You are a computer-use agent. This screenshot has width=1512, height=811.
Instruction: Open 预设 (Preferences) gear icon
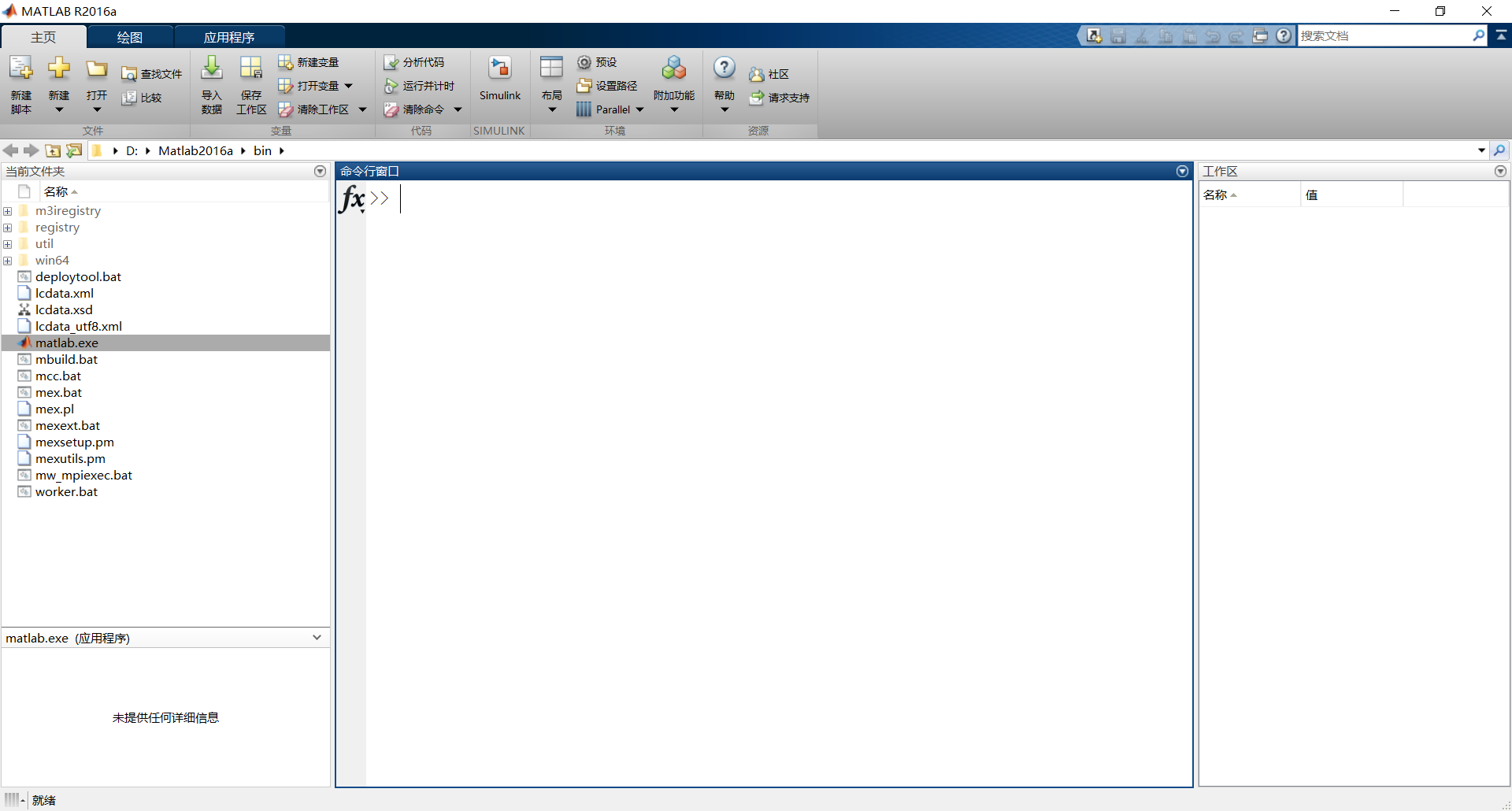pyautogui.click(x=584, y=62)
